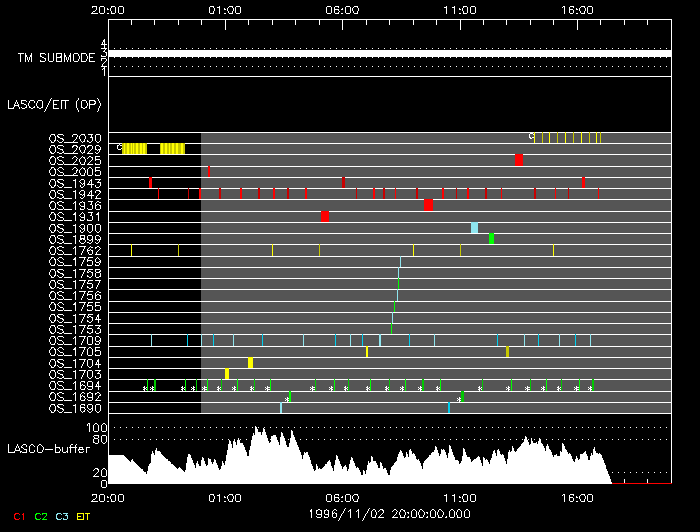700x532 pixels.
Task: Select the yellow block in the OS_1704 row
Action: (x=250, y=363)
